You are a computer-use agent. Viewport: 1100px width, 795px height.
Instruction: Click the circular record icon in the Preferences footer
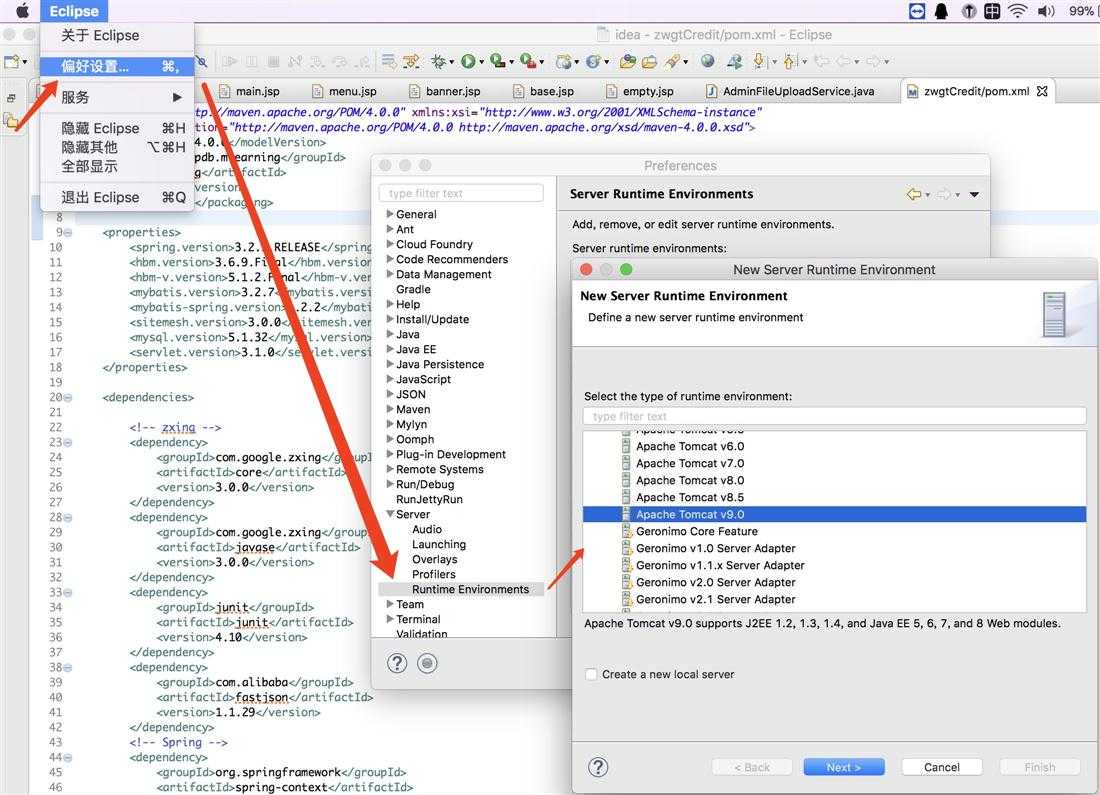[x=427, y=663]
